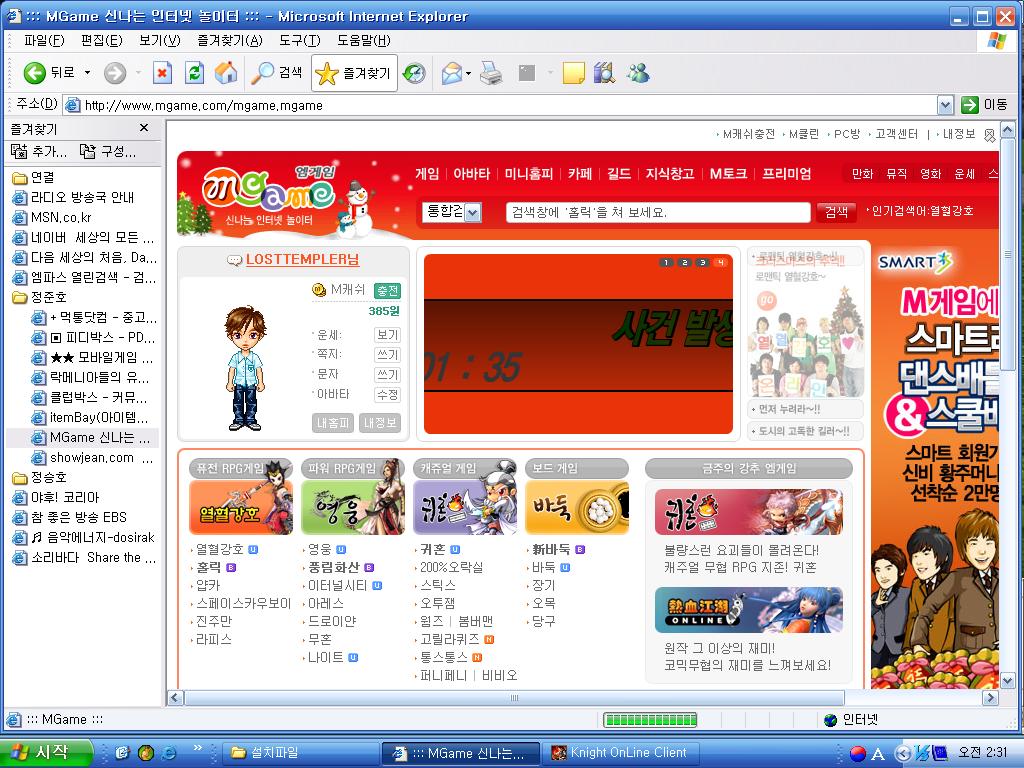Open the 즐겨찾기(A) menu
The width and height of the screenshot is (1024, 768).
(230, 40)
